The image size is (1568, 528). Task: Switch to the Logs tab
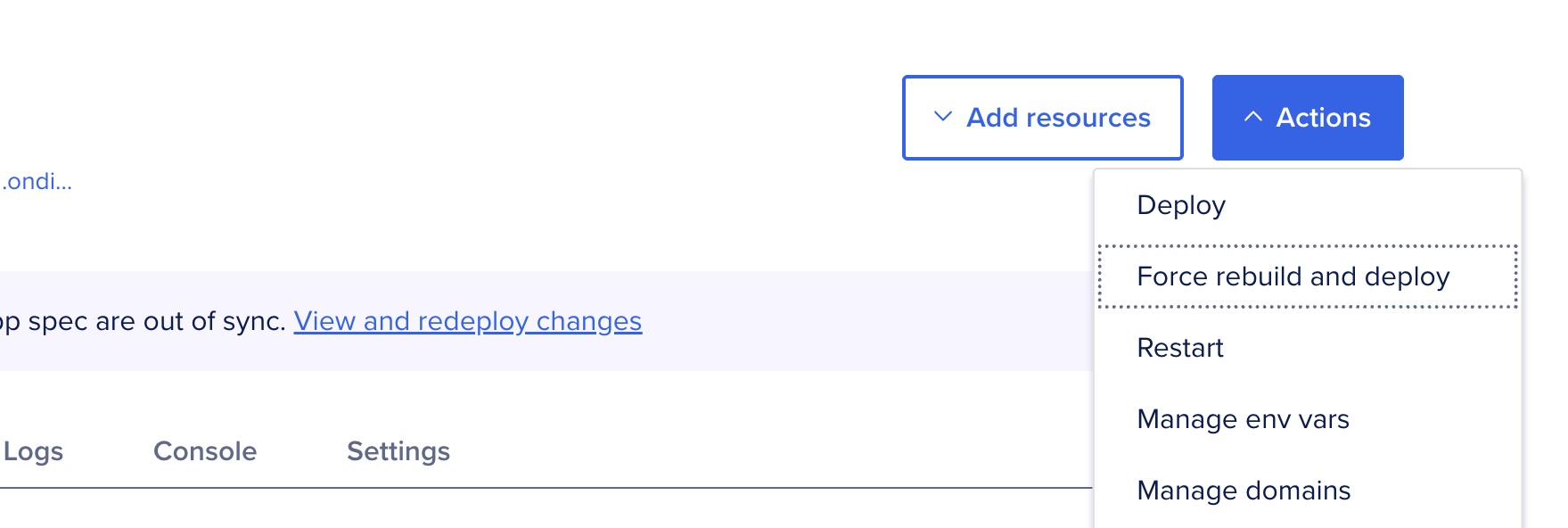[x=33, y=450]
